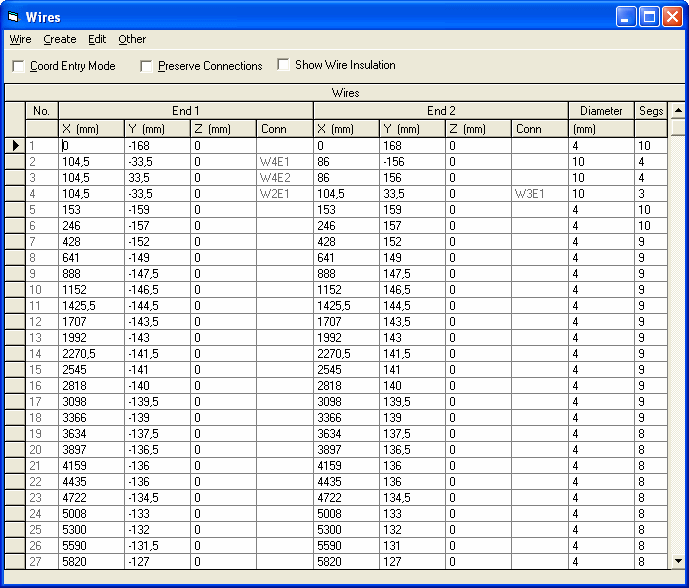Screen dimensions: 689x588
Task: Open the Wire menu
Action: click(x=21, y=39)
